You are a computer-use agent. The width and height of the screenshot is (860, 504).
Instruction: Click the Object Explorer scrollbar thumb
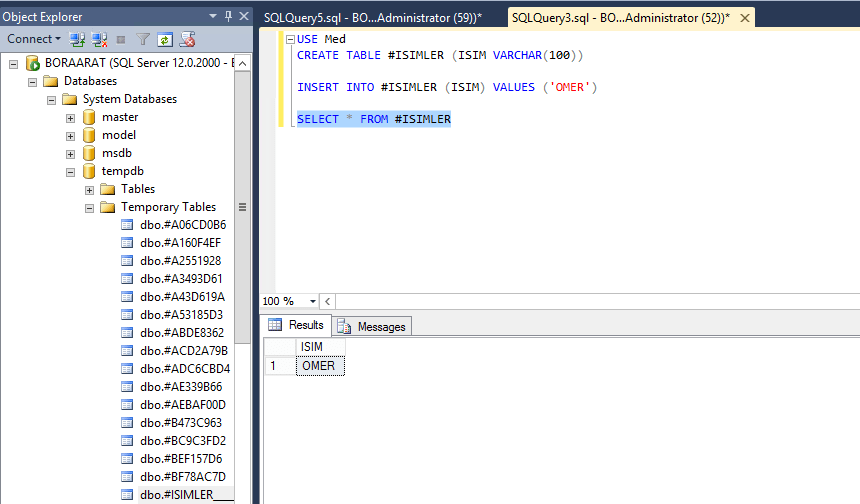242,207
